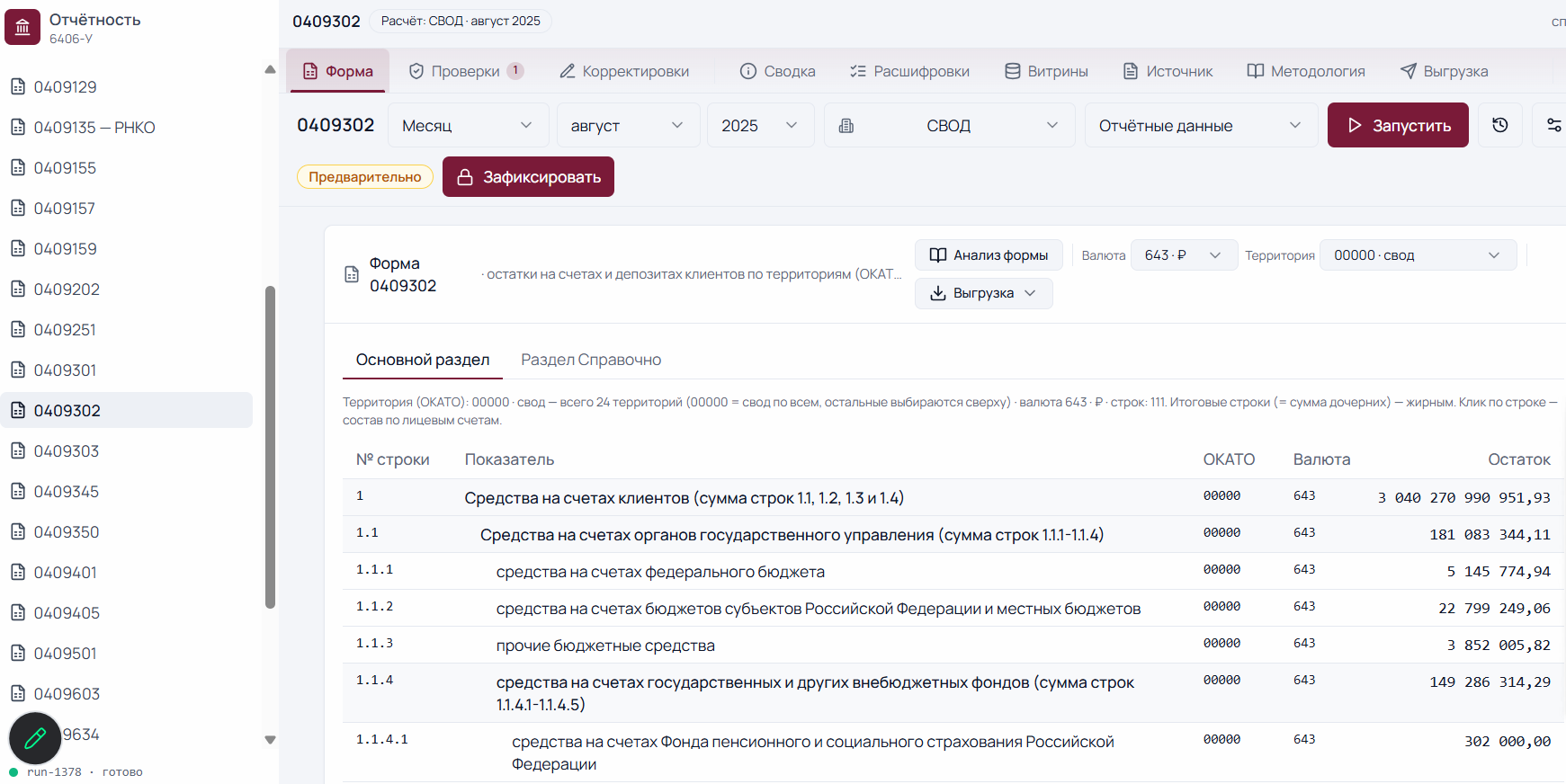
Task: Select the Основной раздел tab
Action: tap(423, 360)
